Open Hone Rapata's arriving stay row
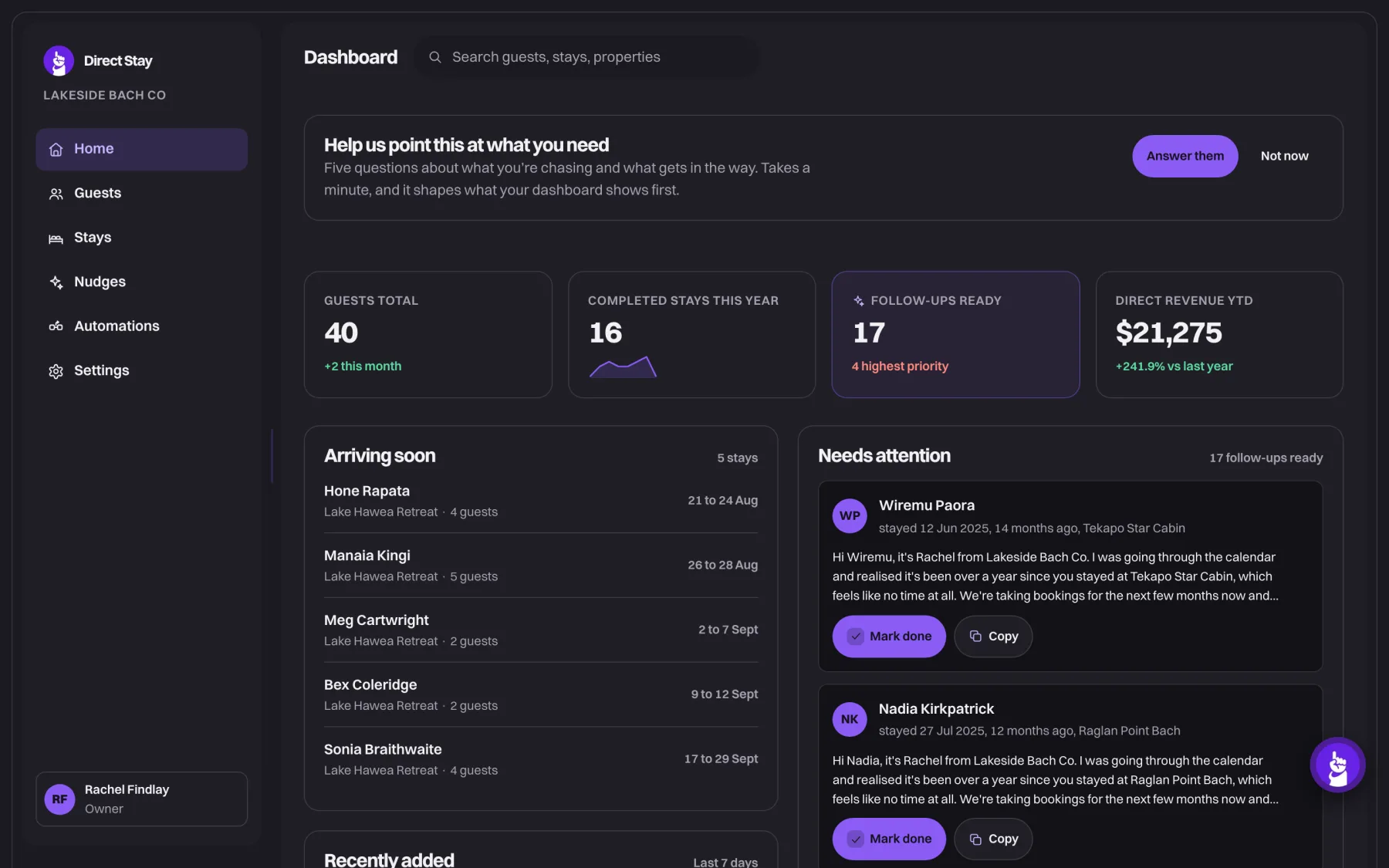The height and width of the screenshot is (868, 1389). pyautogui.click(x=540, y=501)
